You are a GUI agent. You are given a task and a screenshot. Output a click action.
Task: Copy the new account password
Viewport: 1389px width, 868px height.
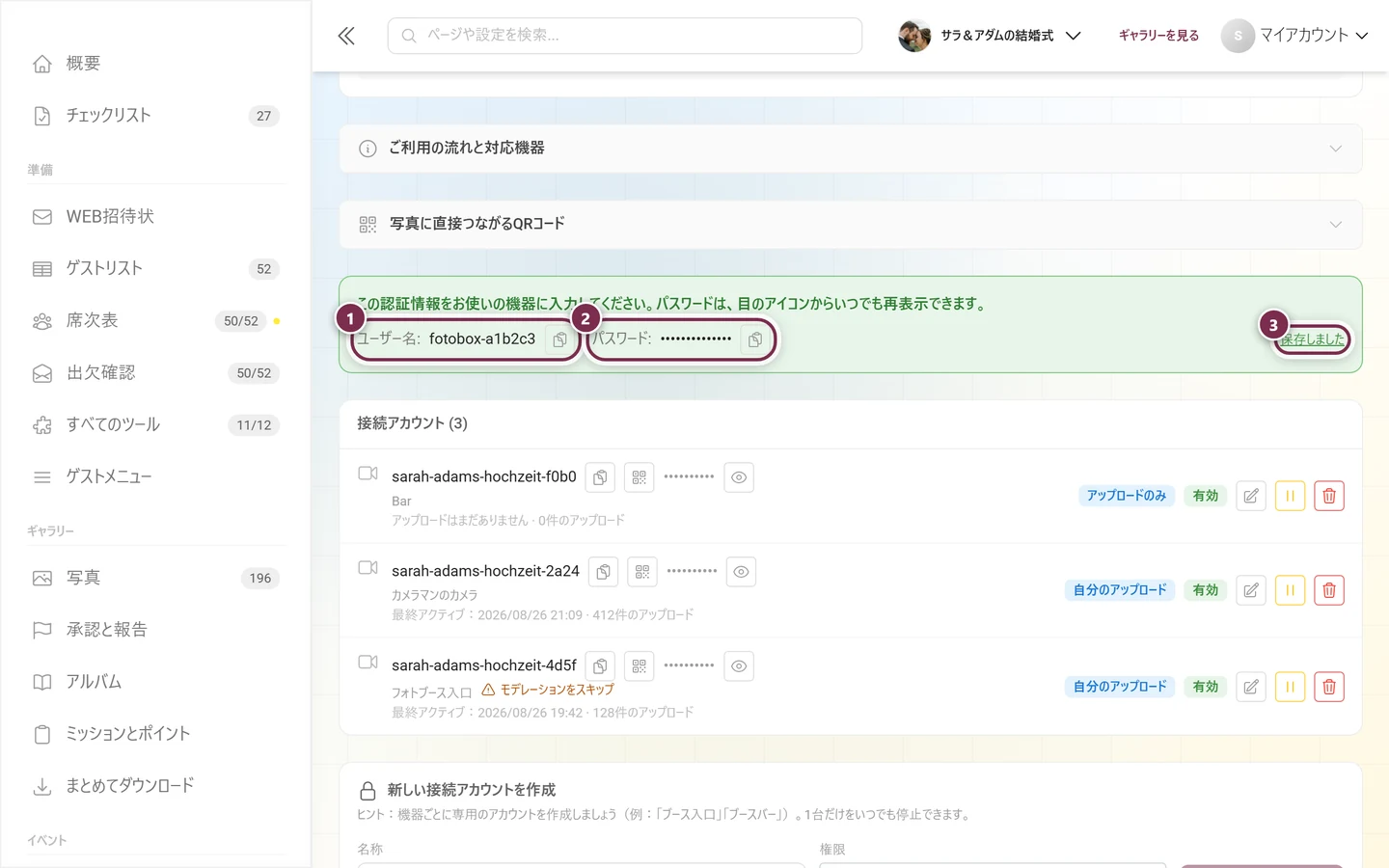tap(755, 339)
